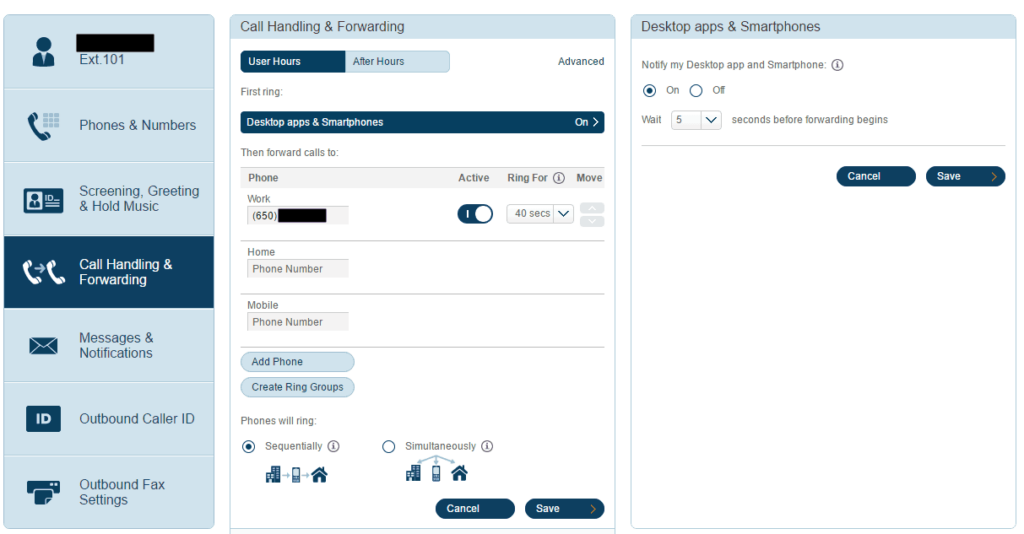Click the Screening, Greeting ID card icon

[x=43, y=200]
